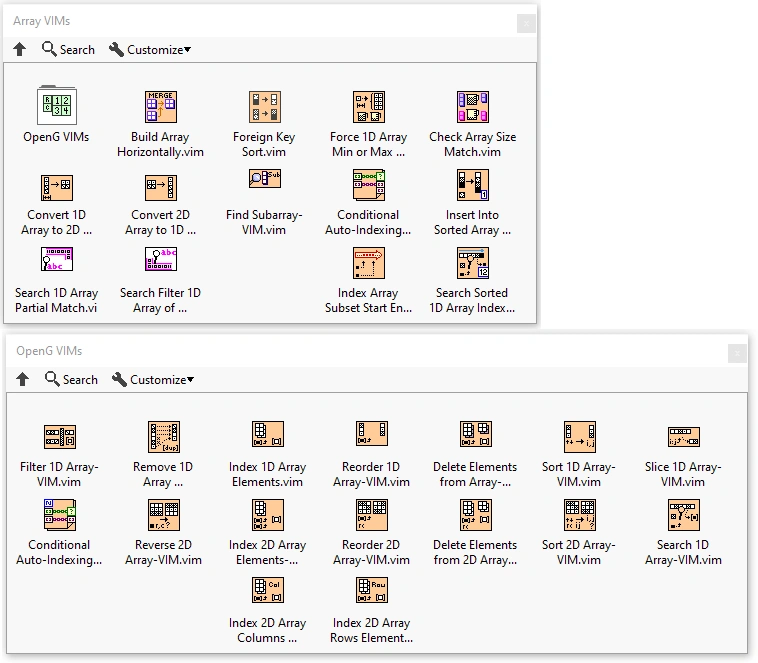Select Conditional Auto-Indexing in OpenG VIMs palette
The image size is (758, 663).
(60, 515)
